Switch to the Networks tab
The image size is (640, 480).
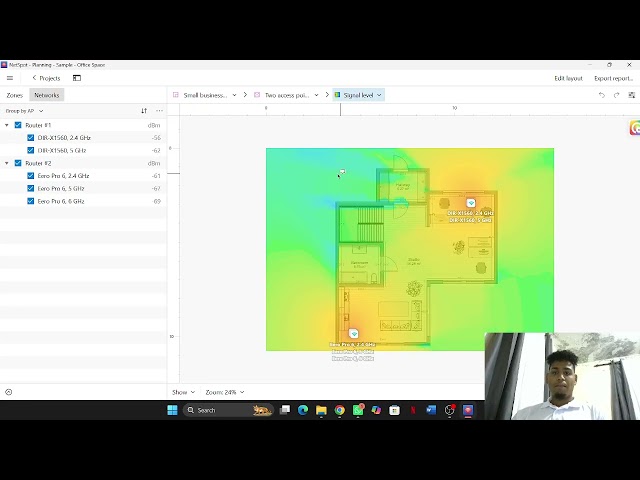point(47,95)
